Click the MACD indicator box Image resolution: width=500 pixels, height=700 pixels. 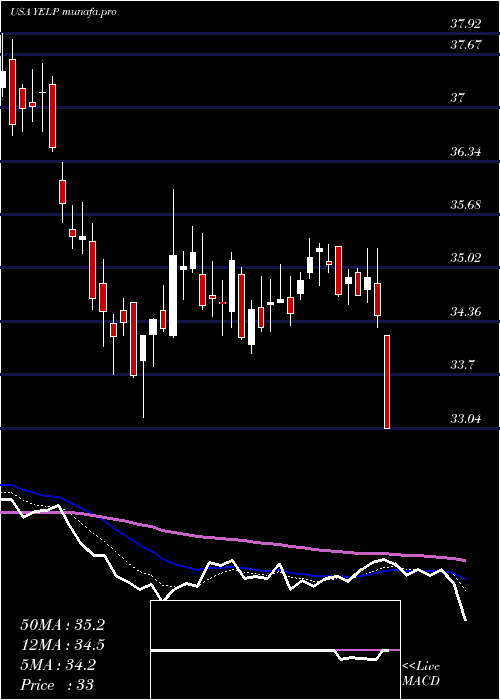(x=275, y=650)
